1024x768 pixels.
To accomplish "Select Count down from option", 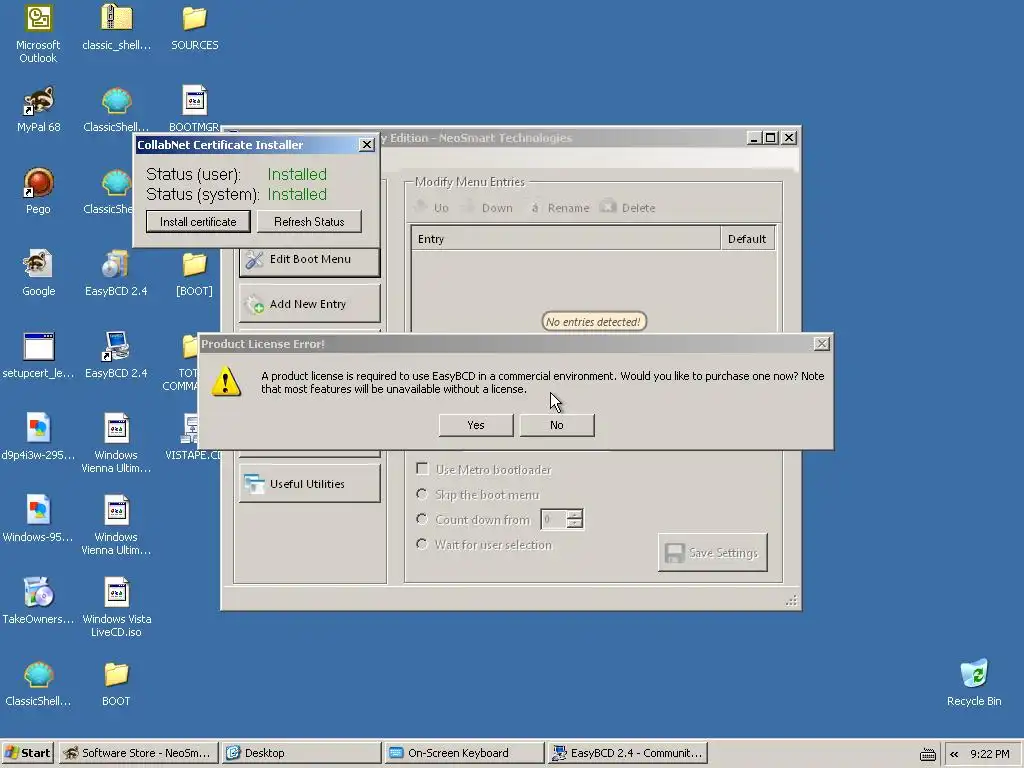I will [422, 519].
